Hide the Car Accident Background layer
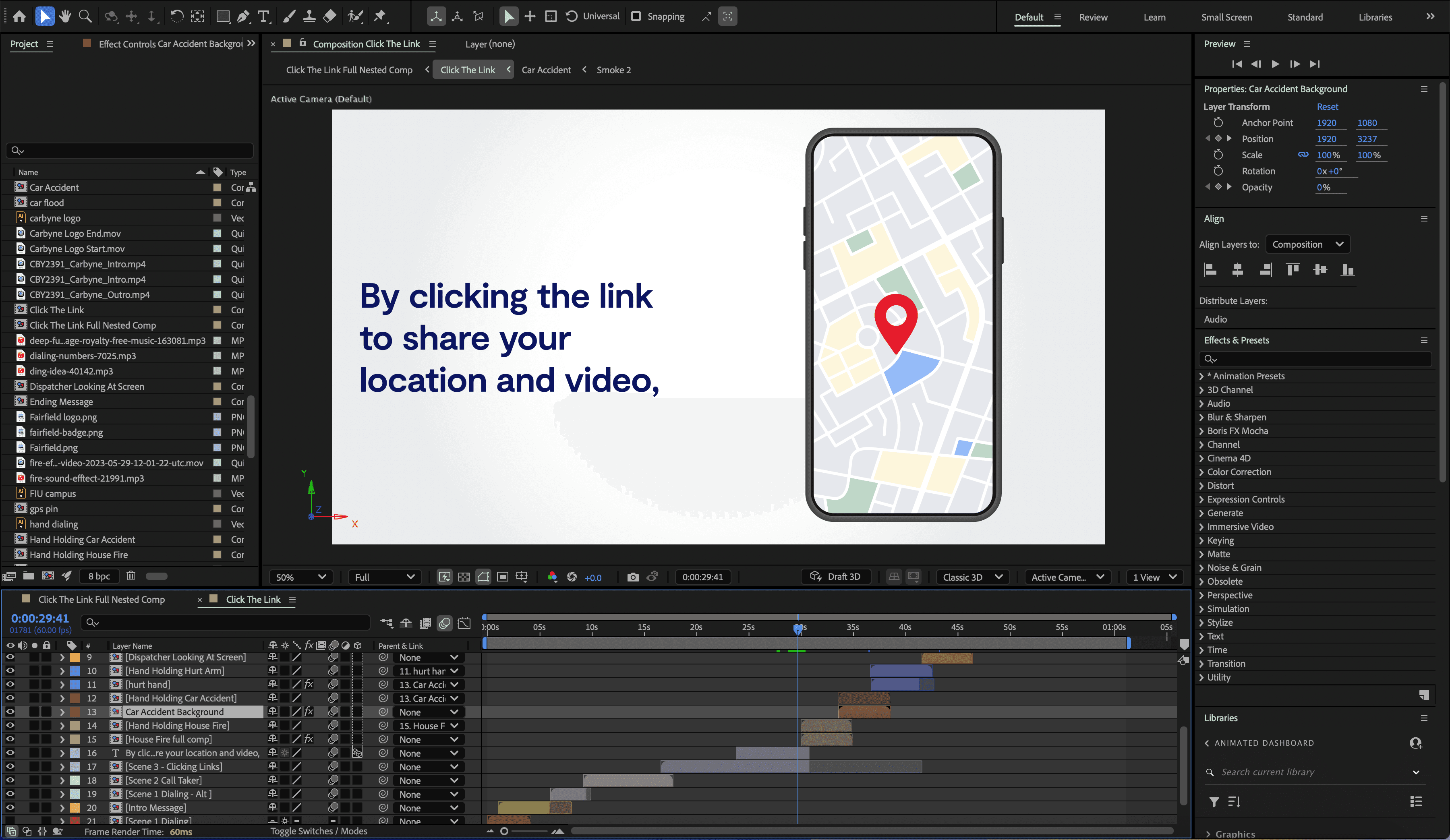The width and height of the screenshot is (1450, 840). (x=10, y=712)
